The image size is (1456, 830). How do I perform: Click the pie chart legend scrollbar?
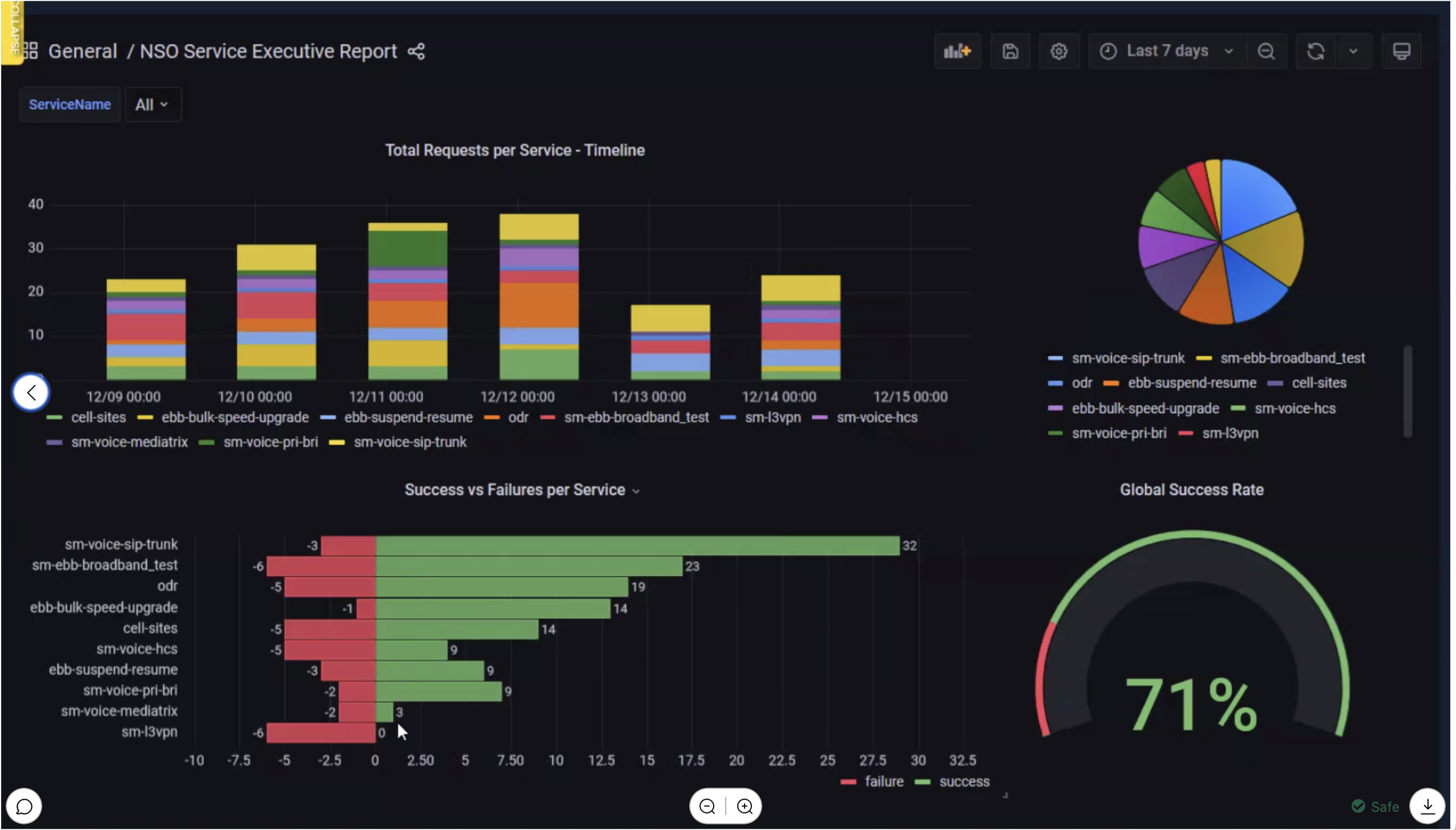pyautogui.click(x=1407, y=391)
